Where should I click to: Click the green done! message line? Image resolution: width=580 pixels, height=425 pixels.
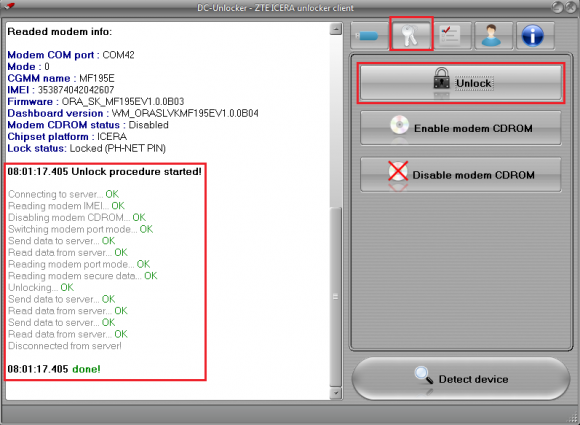pos(54,369)
